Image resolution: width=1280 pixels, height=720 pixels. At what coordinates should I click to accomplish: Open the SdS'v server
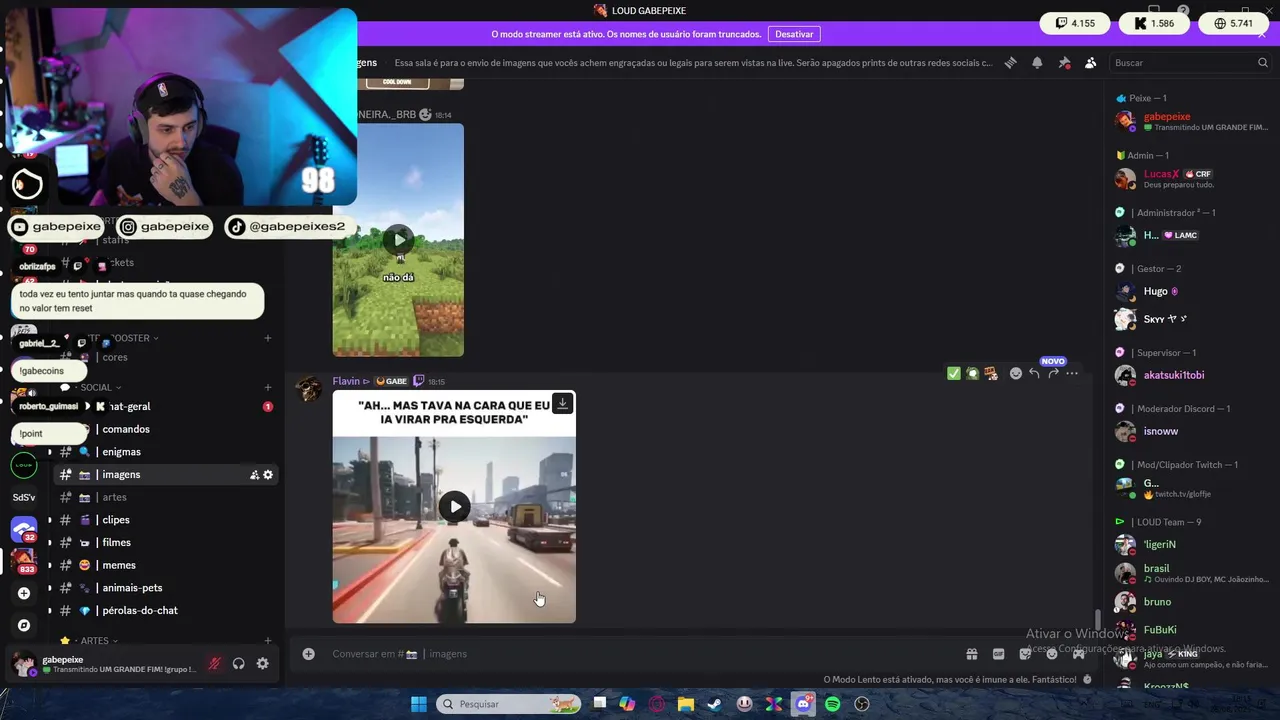pos(24,497)
